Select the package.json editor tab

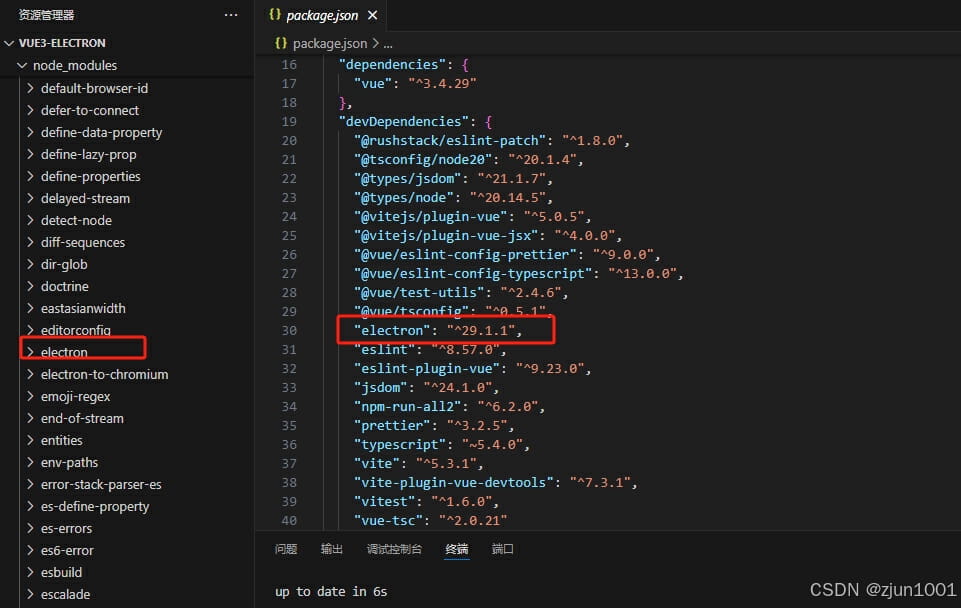tap(323, 15)
